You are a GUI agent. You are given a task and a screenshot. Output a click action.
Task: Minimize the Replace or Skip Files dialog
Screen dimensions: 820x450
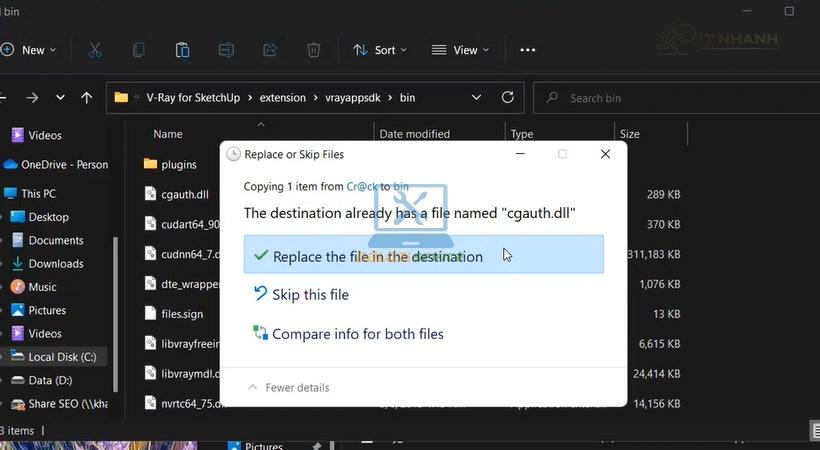pyautogui.click(x=520, y=154)
